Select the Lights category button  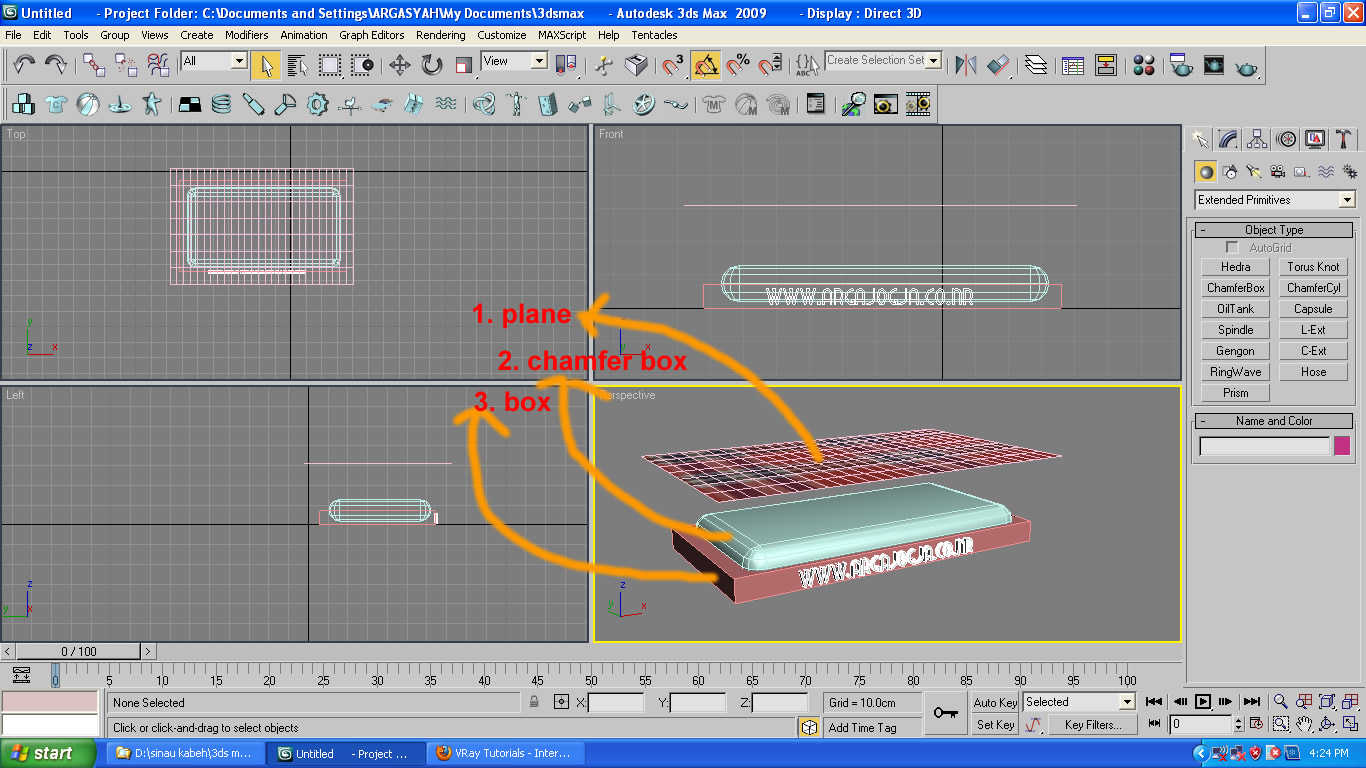pyautogui.click(x=1254, y=172)
